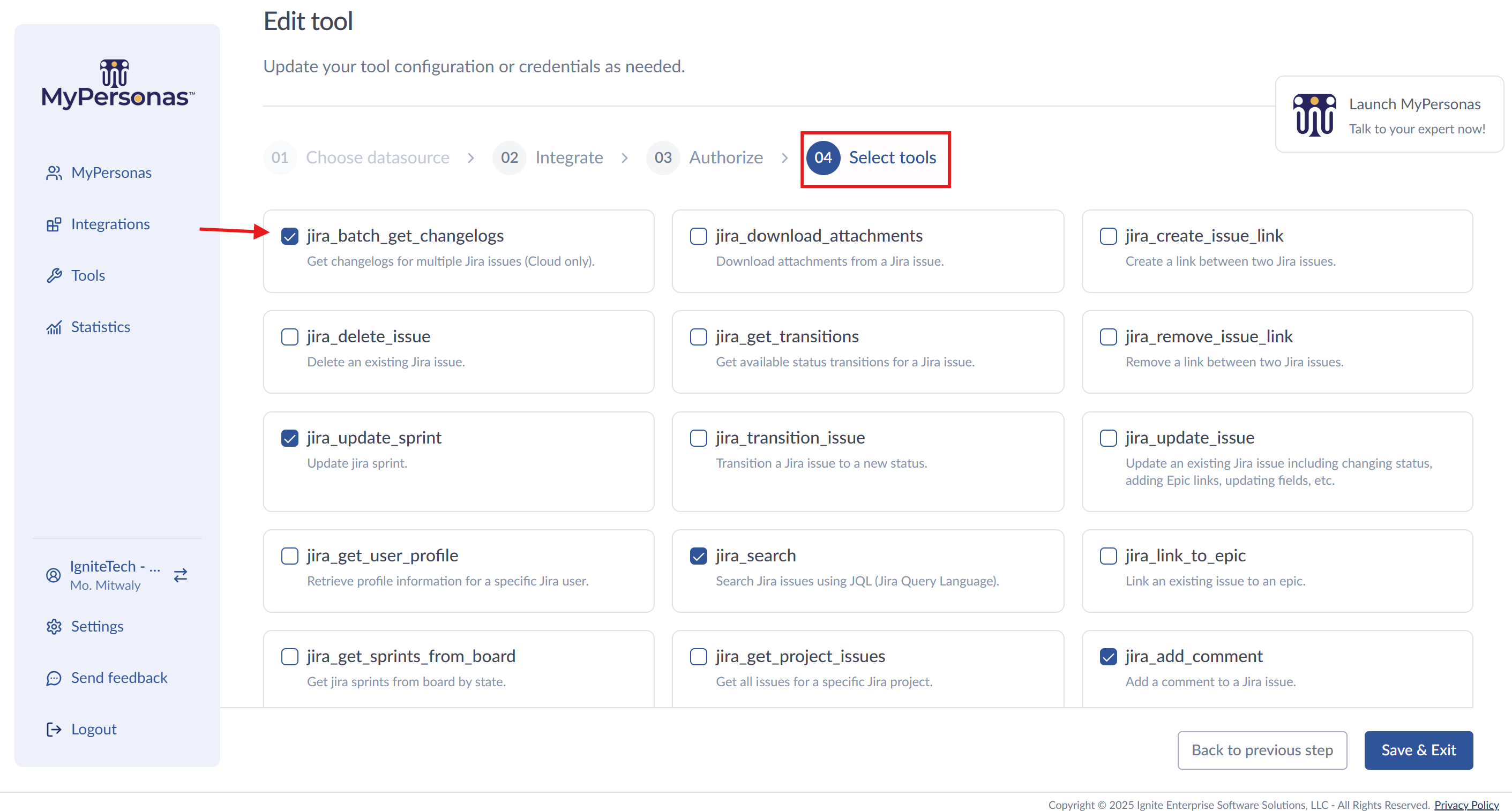The image size is (1512, 811).
Task: Click 'Get jira sprints from board by state.' text
Action: point(406,681)
